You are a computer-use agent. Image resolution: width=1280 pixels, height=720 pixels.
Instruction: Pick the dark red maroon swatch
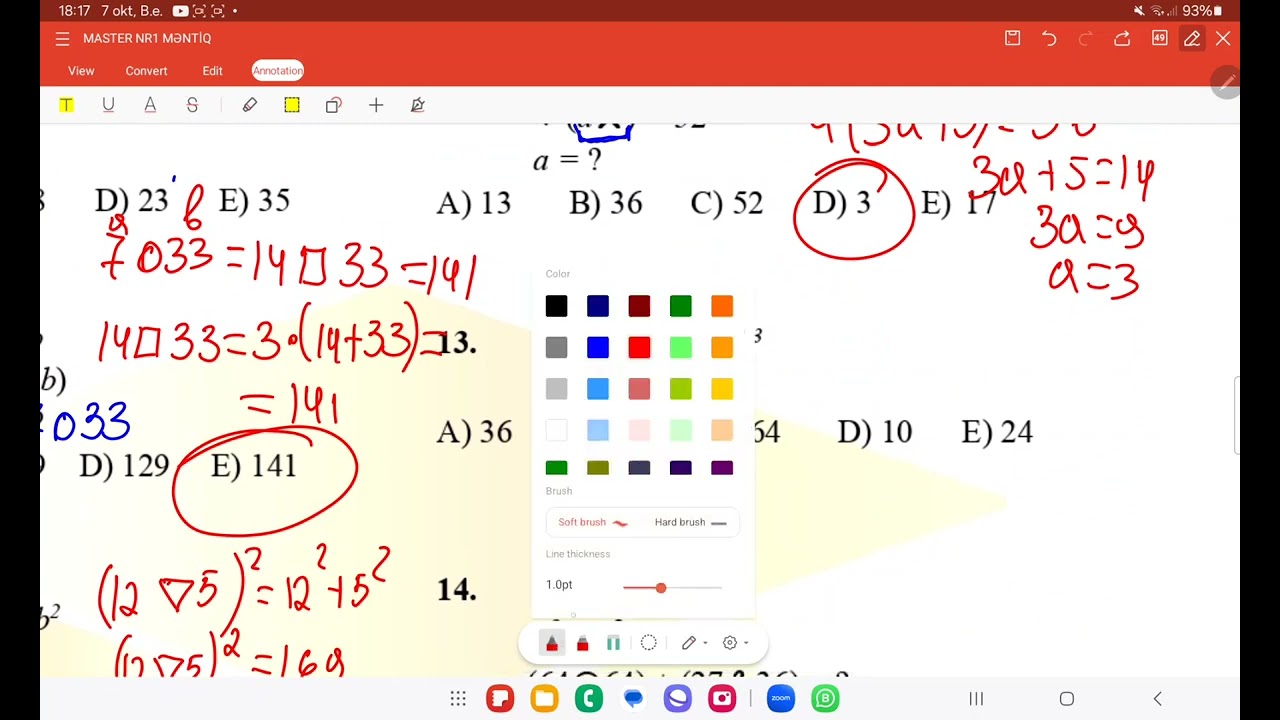tap(639, 306)
